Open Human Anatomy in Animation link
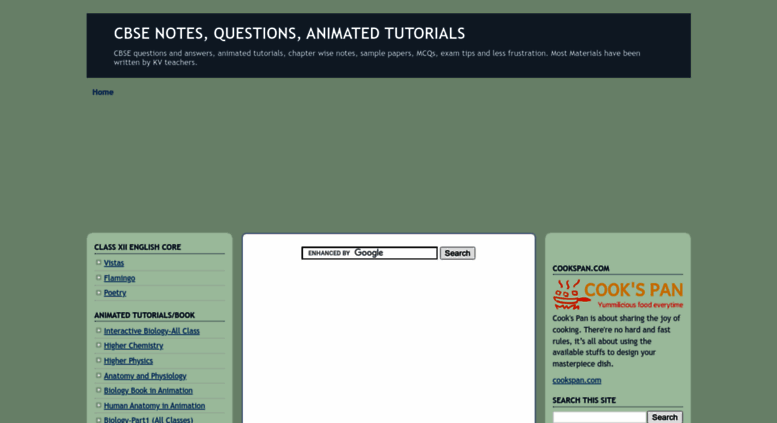Image resolution: width=777 pixels, height=423 pixels. [x=154, y=406]
